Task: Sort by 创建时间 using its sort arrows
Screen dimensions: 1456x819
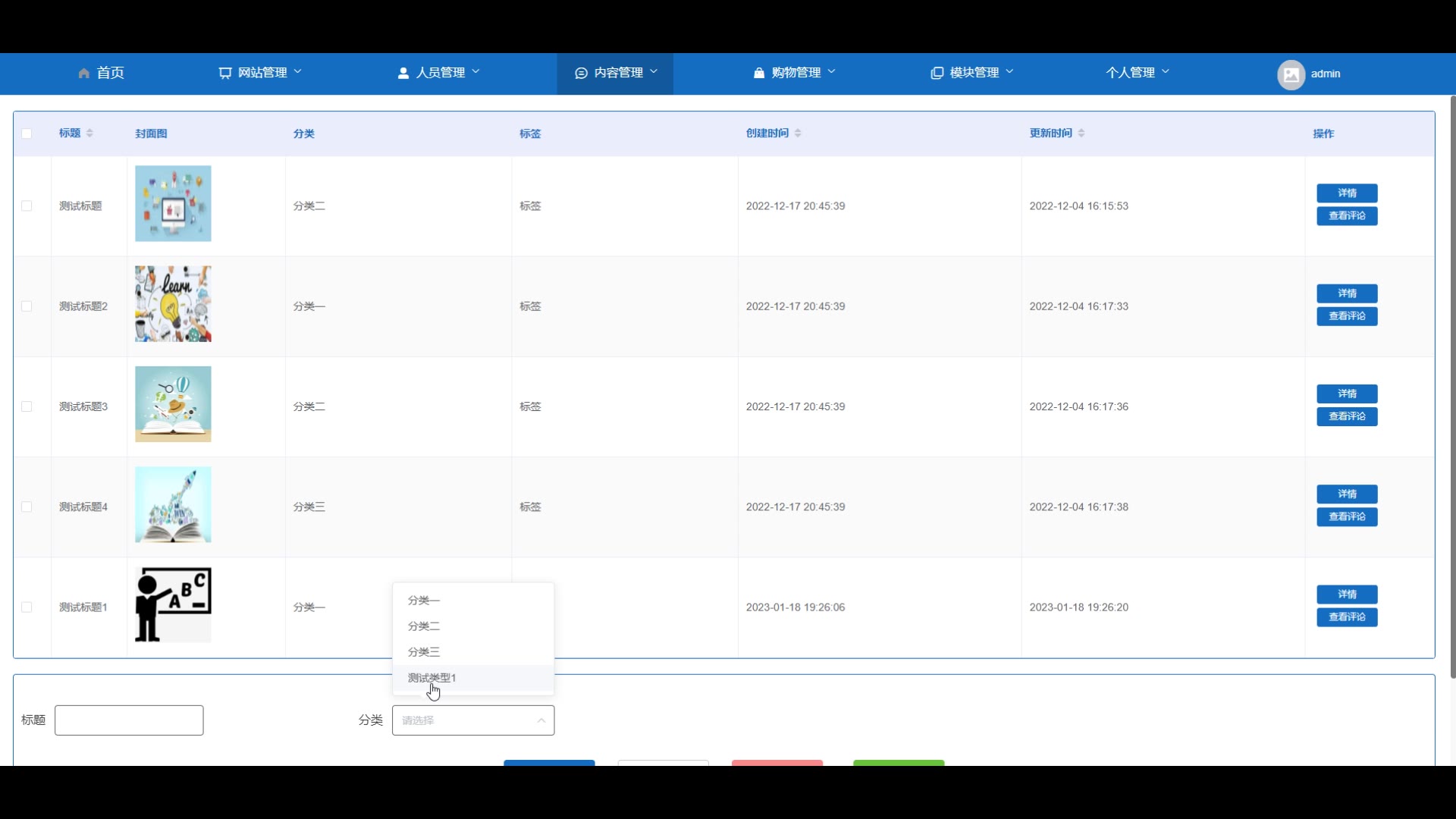Action: tap(798, 133)
